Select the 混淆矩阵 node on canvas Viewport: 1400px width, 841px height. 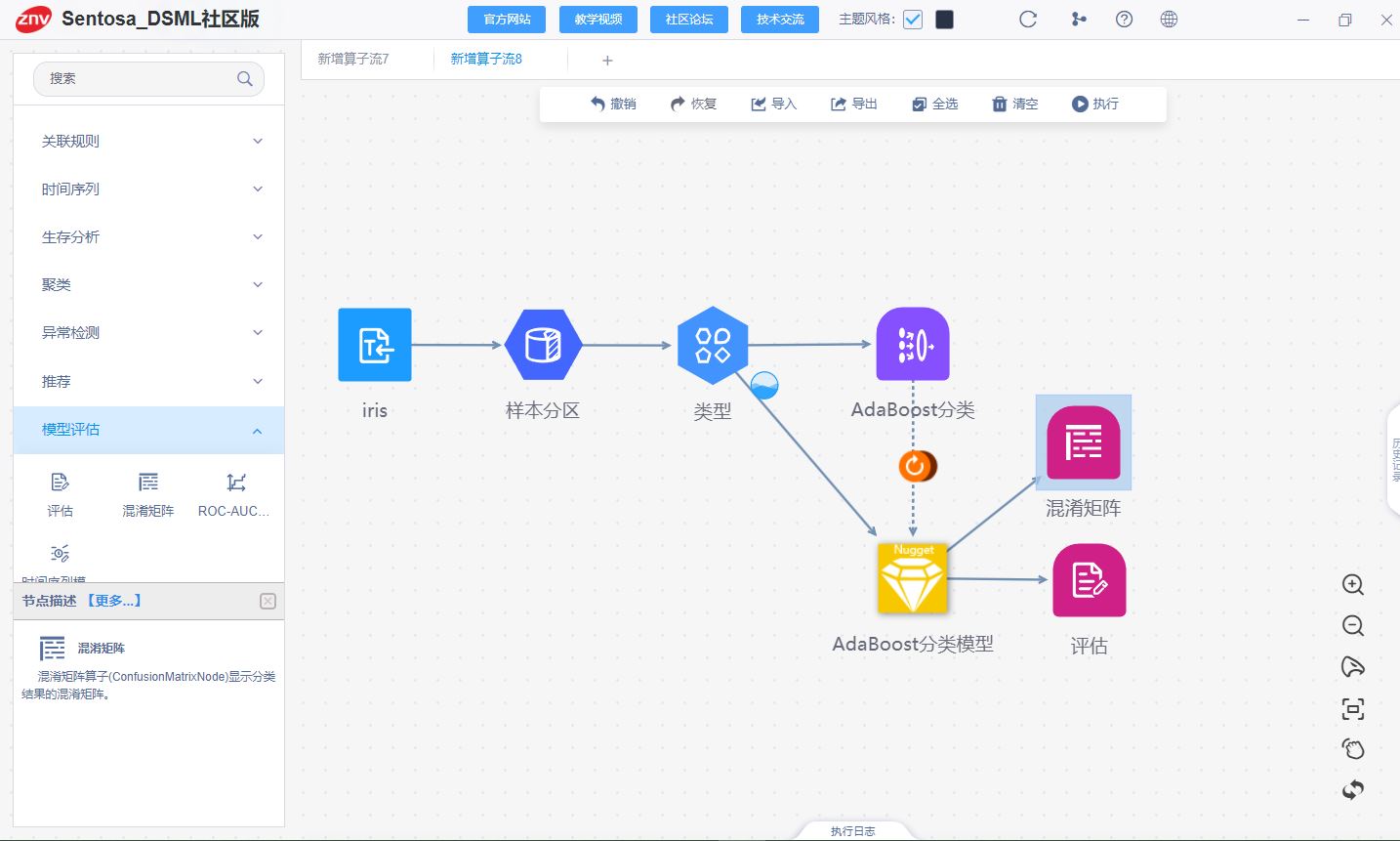pos(1084,442)
